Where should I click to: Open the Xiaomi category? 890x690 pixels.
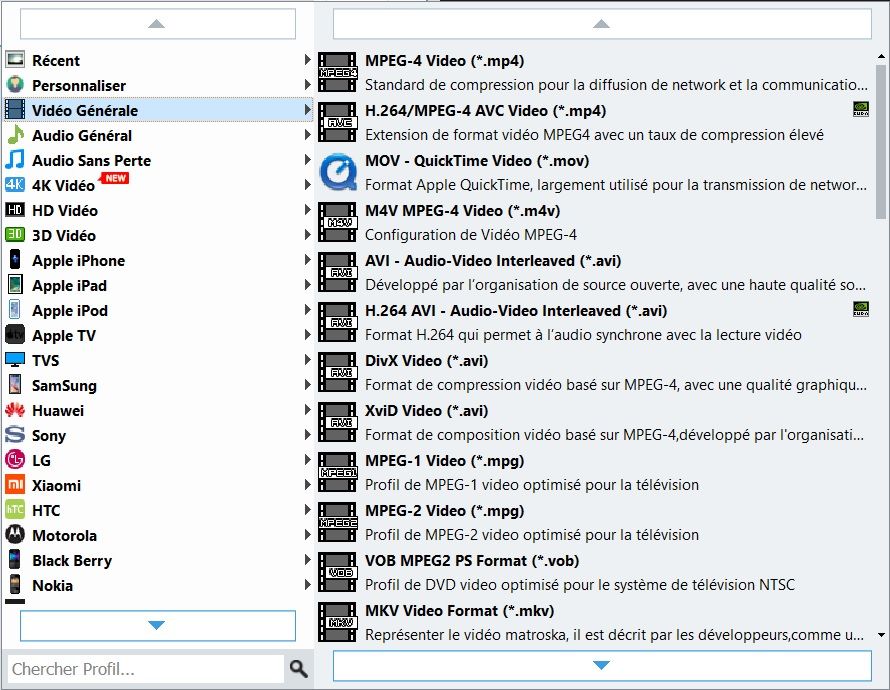[158, 485]
